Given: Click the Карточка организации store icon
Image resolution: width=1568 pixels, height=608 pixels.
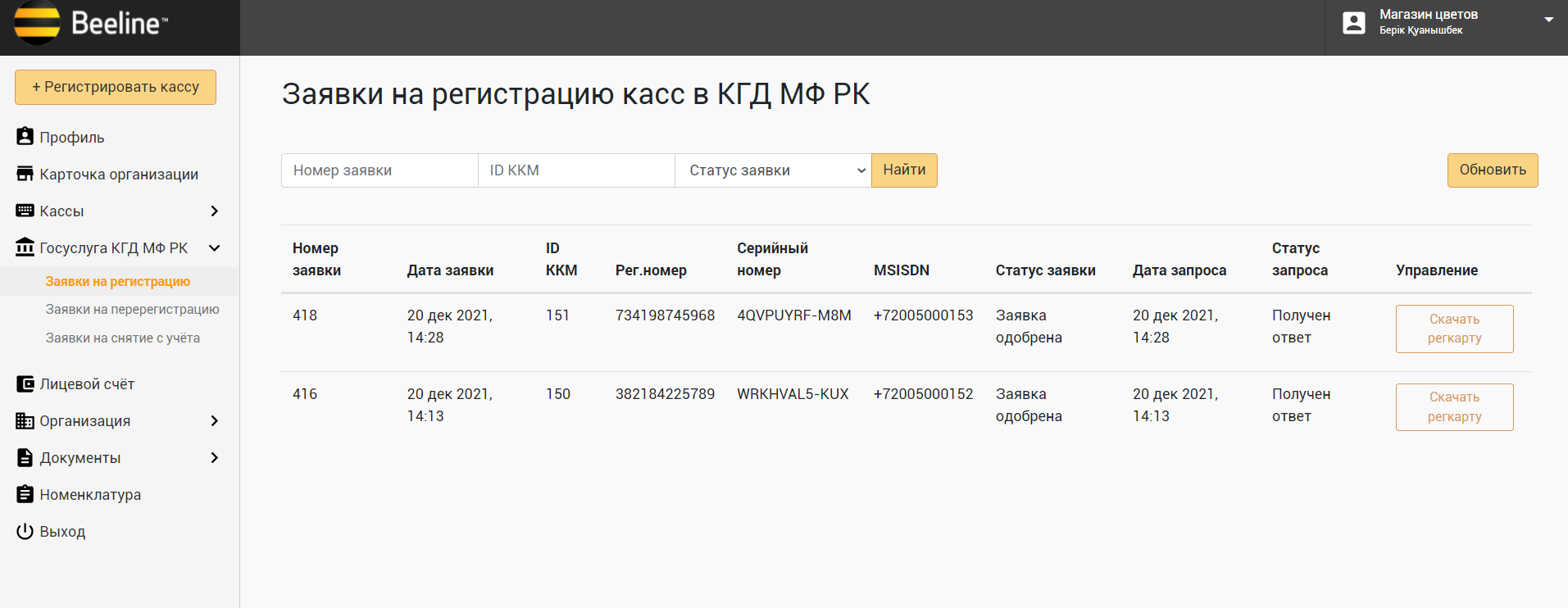Looking at the screenshot, I should click(x=25, y=174).
